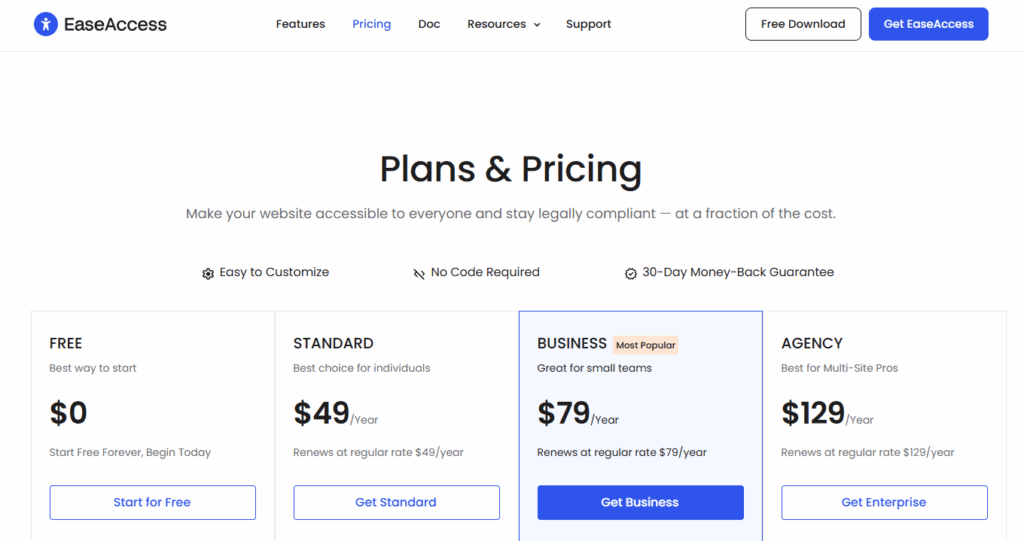Expand the Resources dropdown chevron
This screenshot has height=541, width=1024.
537,25
